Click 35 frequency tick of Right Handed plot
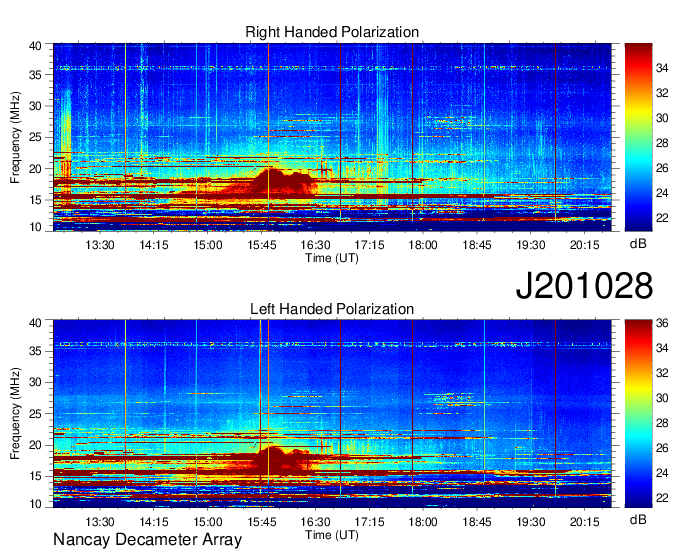 35,75
